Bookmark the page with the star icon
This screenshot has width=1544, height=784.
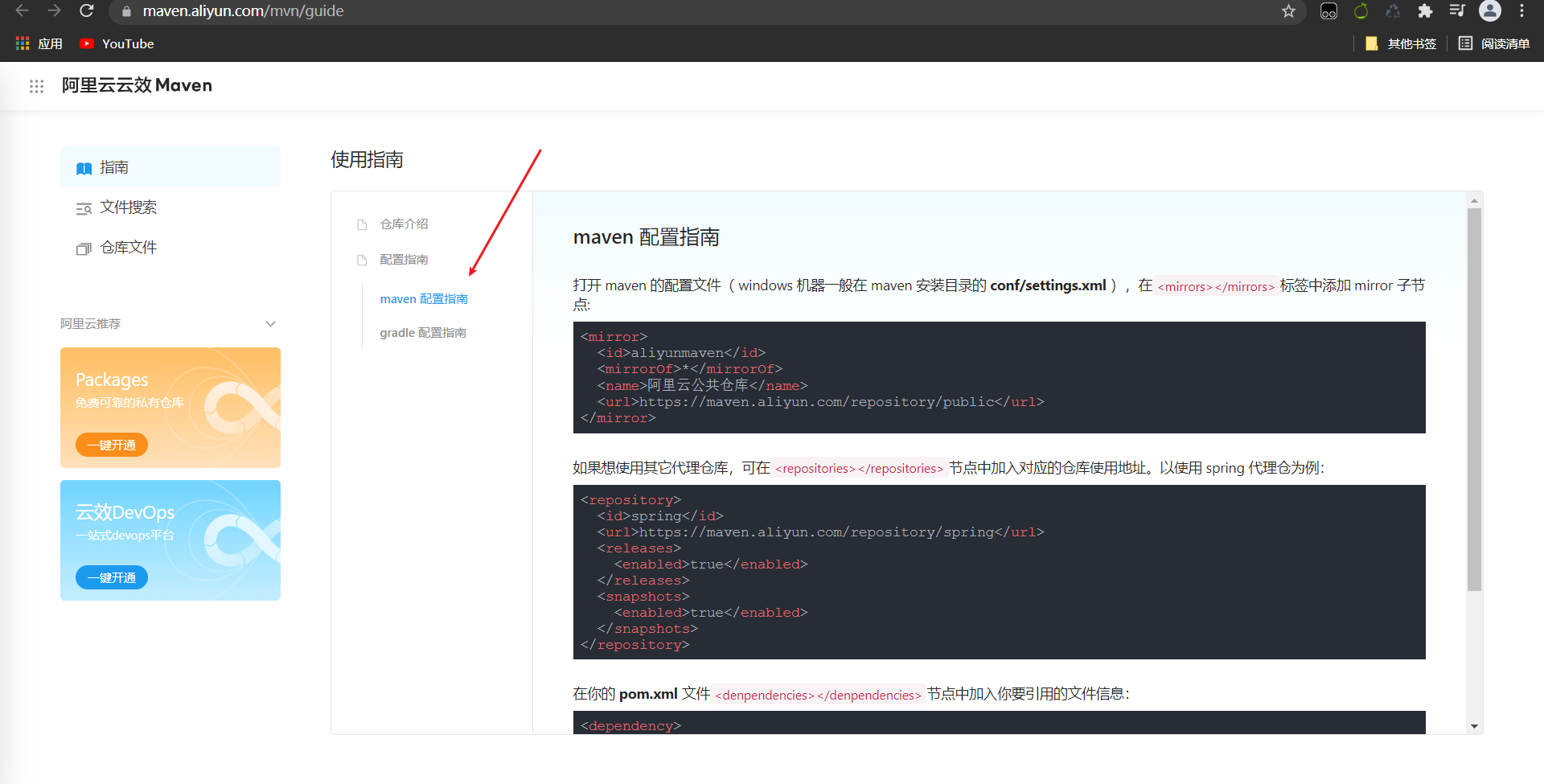pyautogui.click(x=1289, y=11)
